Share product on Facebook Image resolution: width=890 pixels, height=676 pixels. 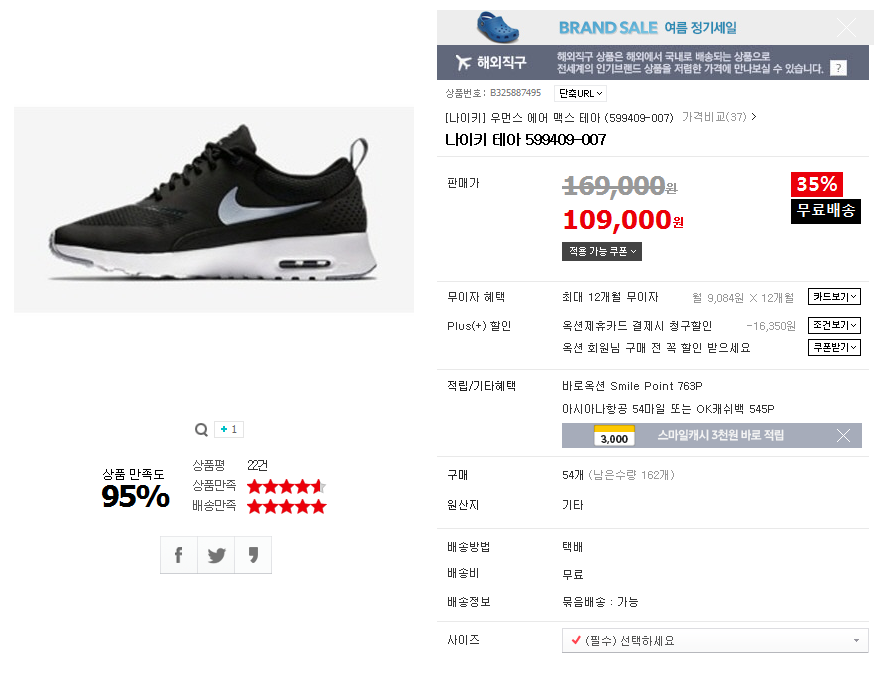click(x=179, y=555)
